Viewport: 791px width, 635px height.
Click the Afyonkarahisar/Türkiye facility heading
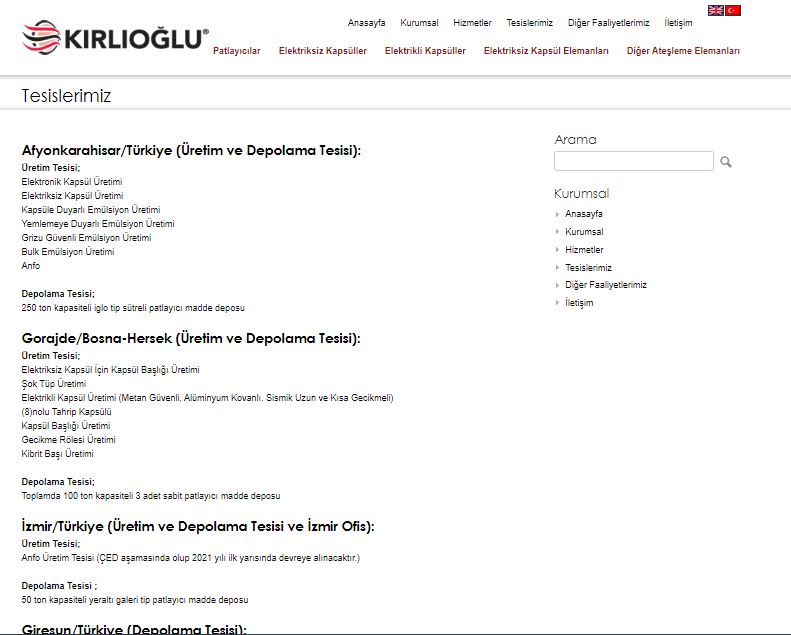191,150
